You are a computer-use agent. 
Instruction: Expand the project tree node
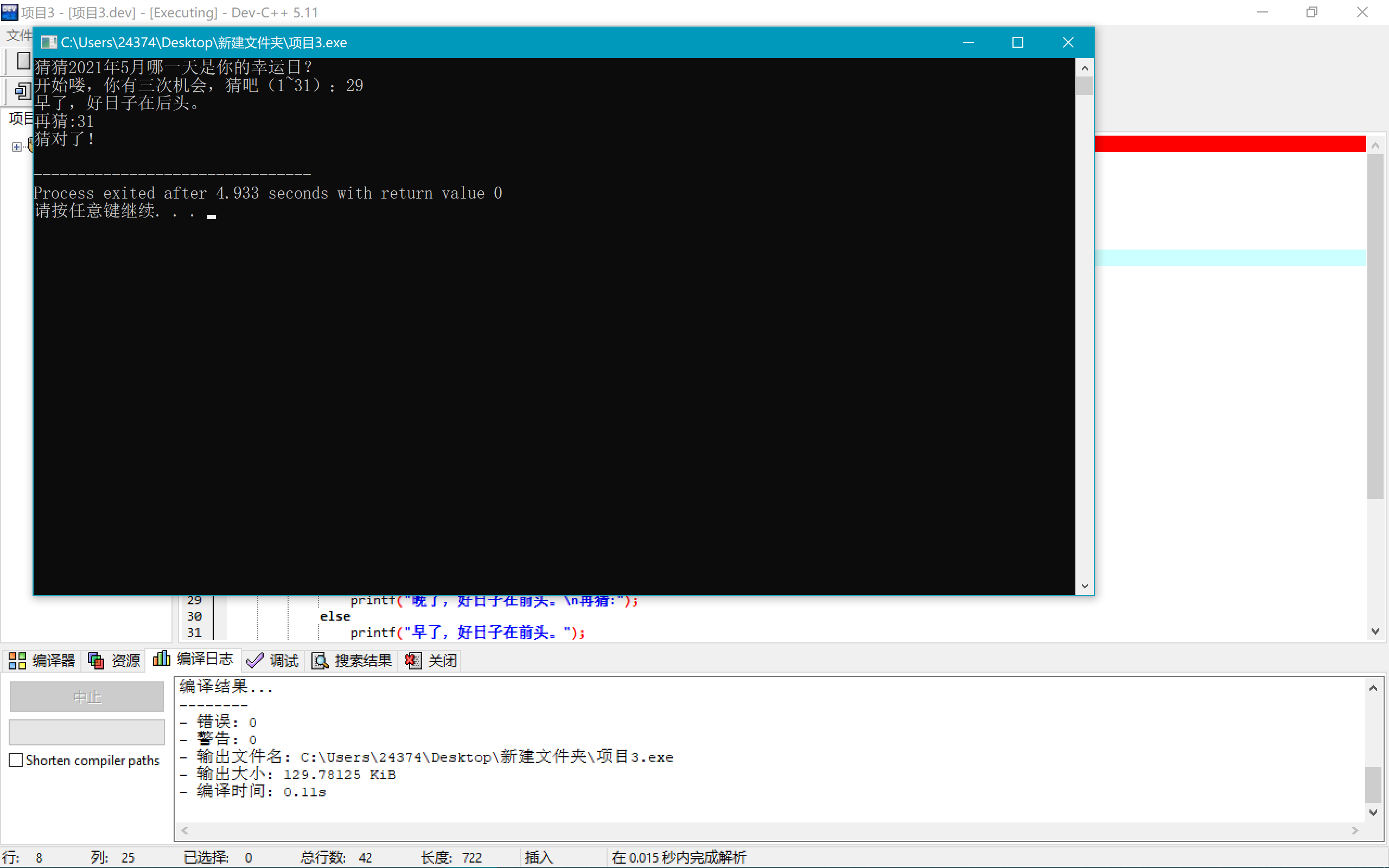pyautogui.click(x=16, y=147)
